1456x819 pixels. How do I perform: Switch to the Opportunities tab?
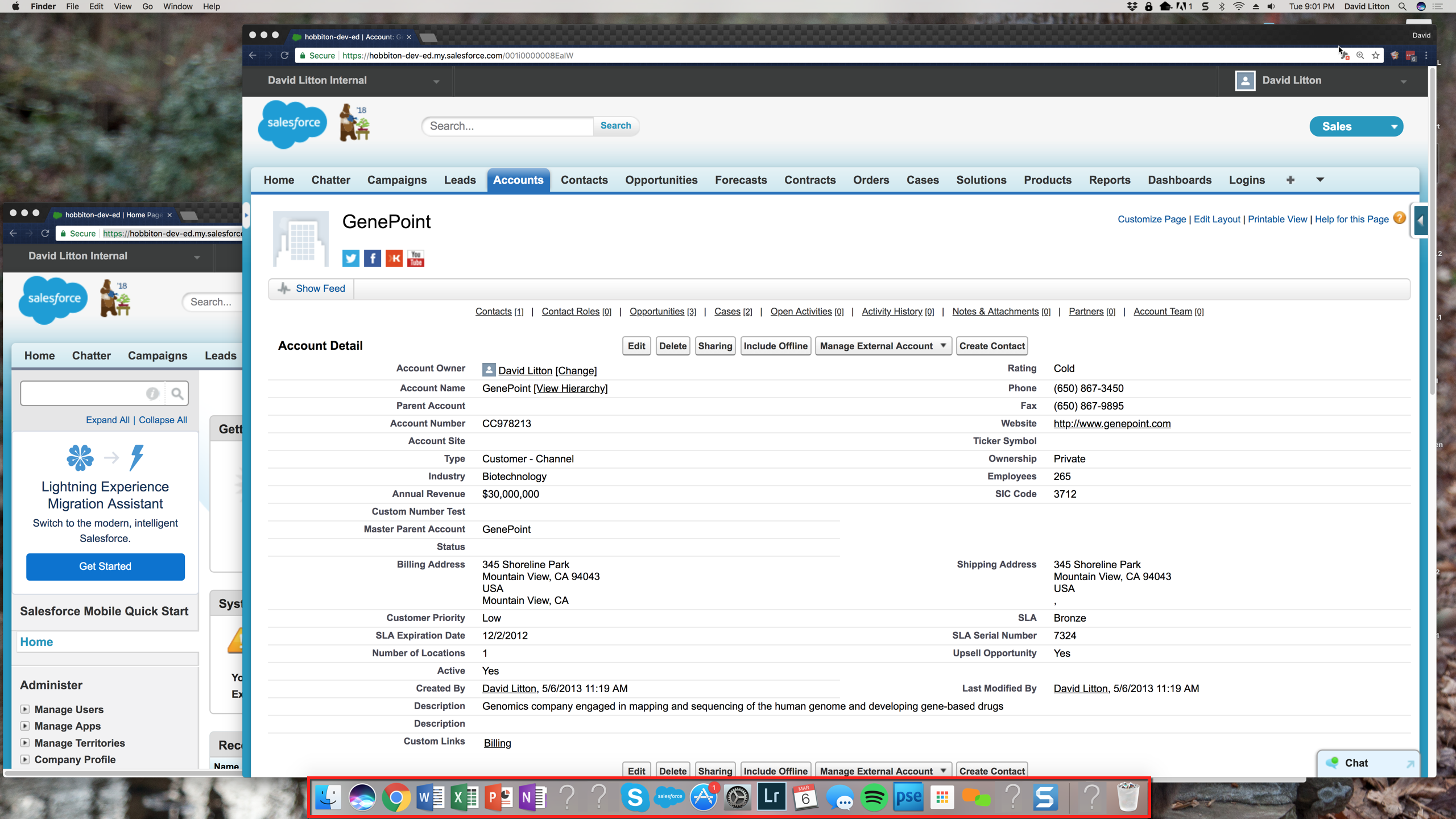pos(661,180)
